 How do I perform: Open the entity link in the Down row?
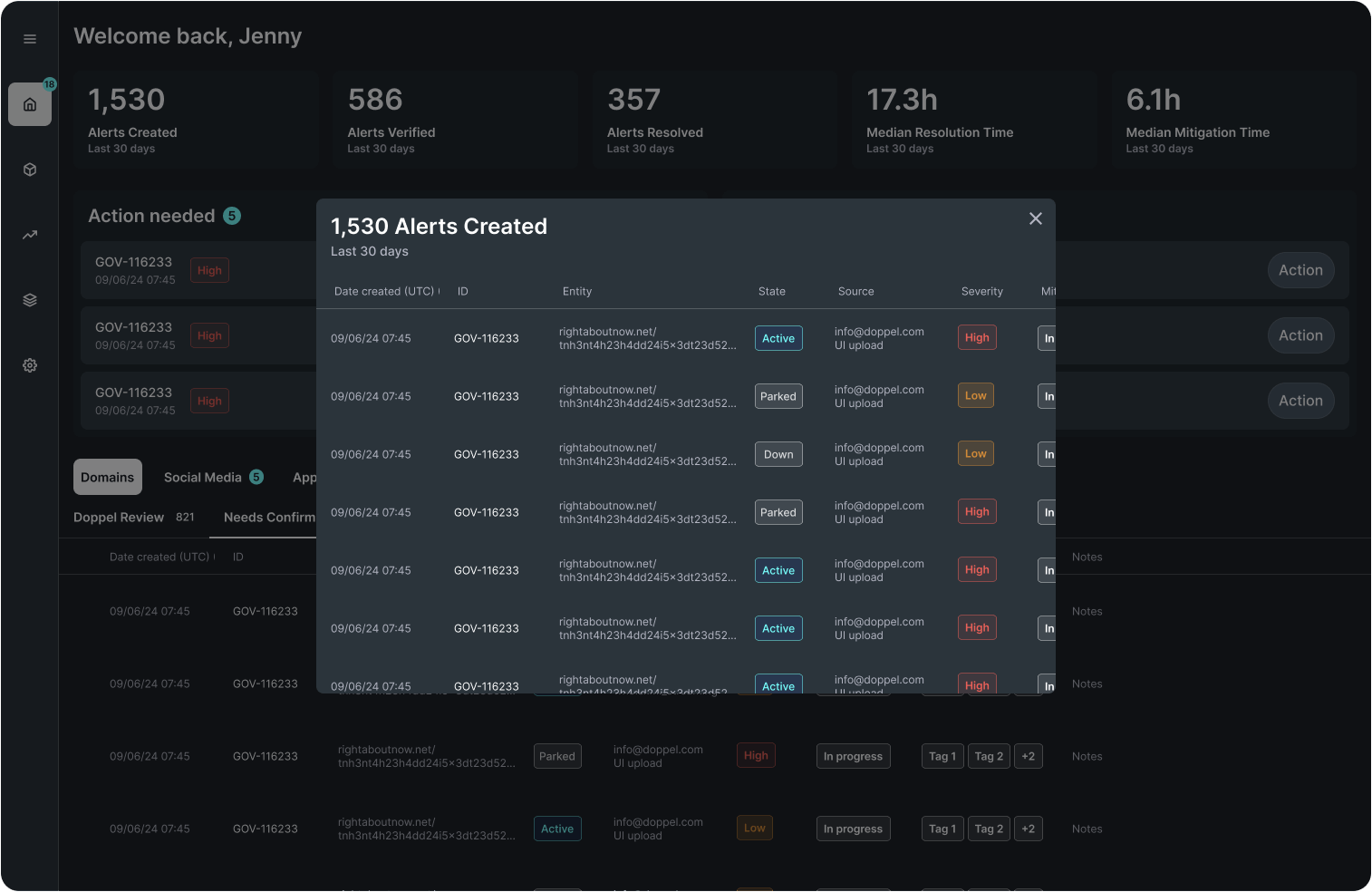pos(647,454)
